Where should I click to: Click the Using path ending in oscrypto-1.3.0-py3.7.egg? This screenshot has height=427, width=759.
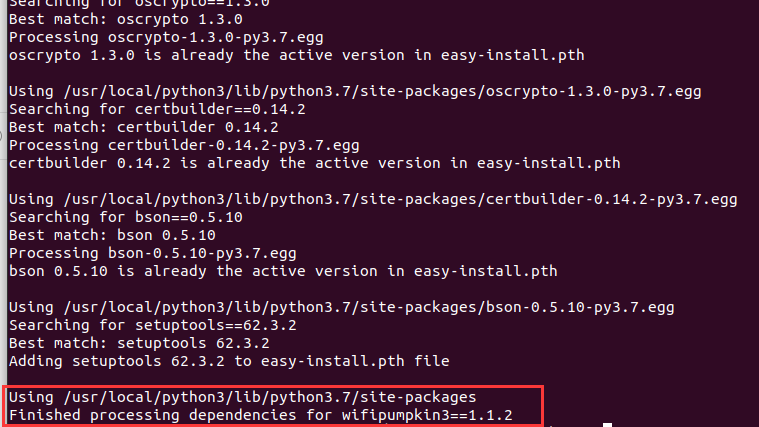tap(354, 91)
